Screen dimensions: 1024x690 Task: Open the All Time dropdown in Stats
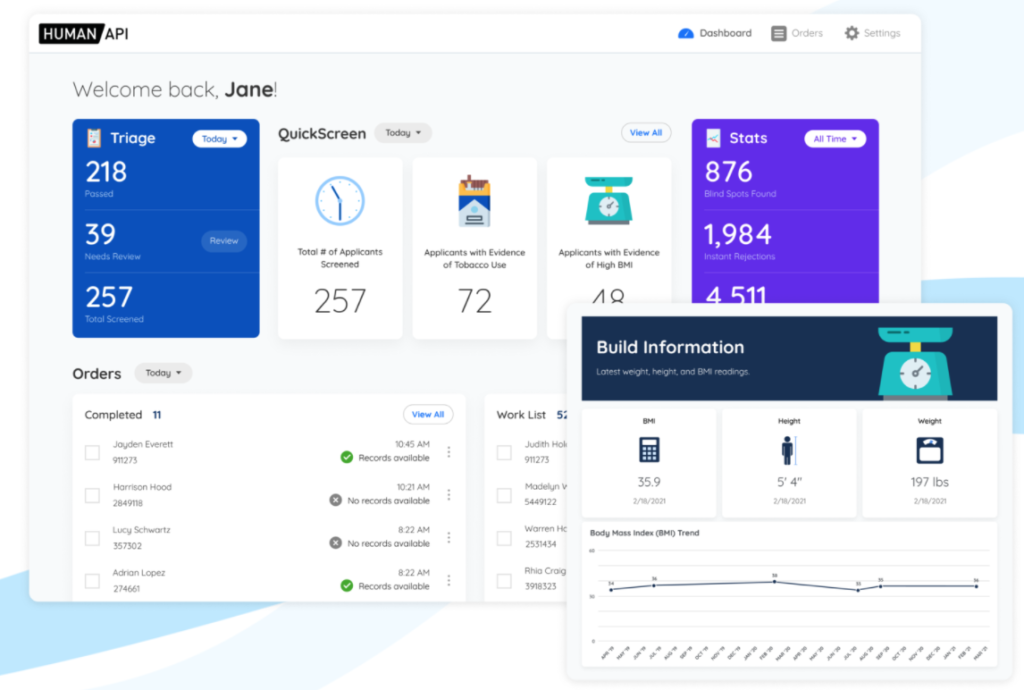835,139
